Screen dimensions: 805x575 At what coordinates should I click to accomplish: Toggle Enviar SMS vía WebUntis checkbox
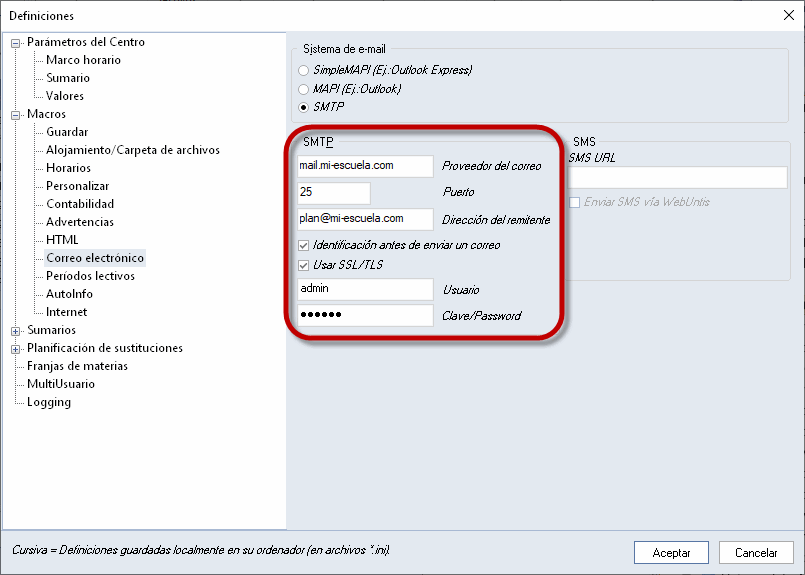(574, 202)
